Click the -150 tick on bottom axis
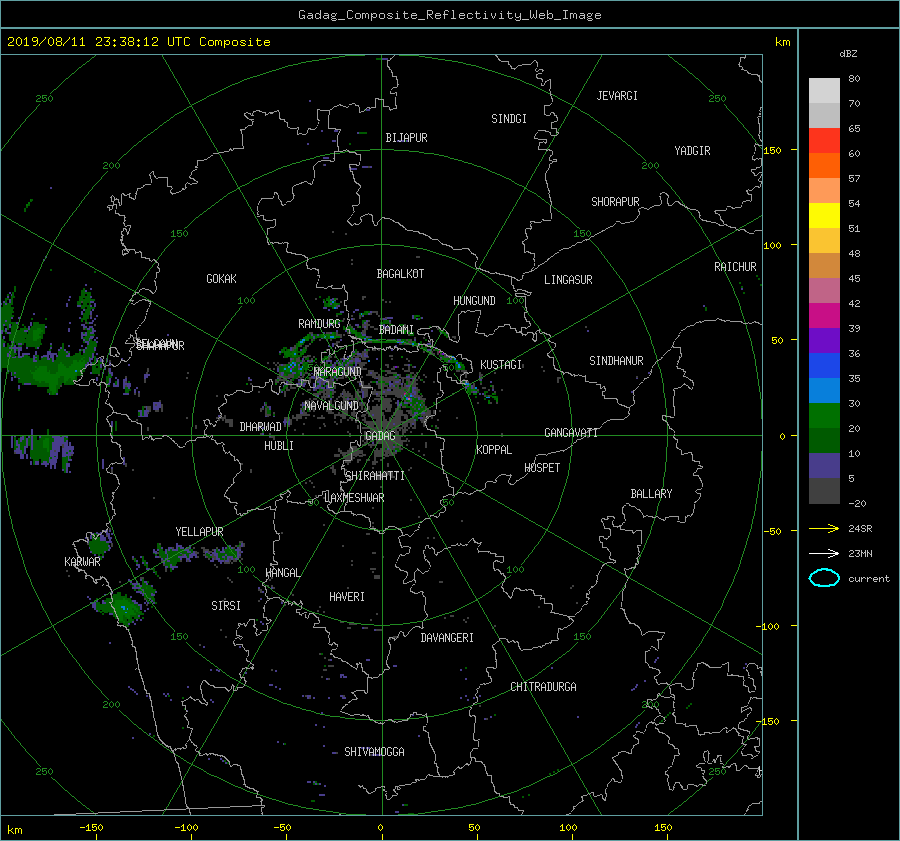 click(x=91, y=828)
